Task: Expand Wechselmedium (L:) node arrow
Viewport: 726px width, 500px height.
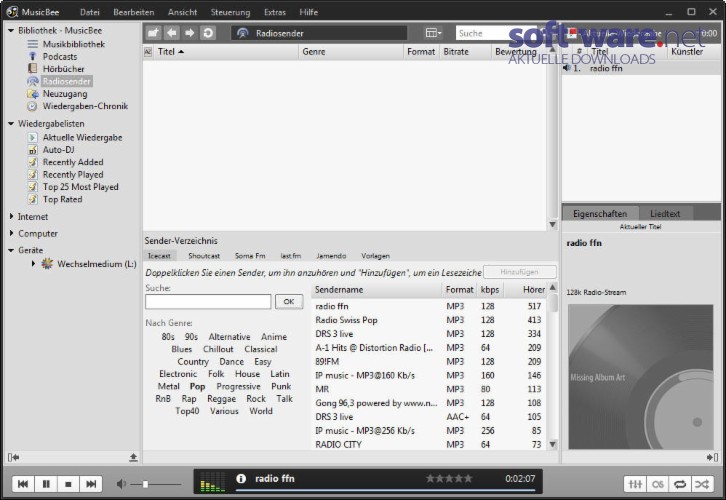Action: tap(33, 263)
